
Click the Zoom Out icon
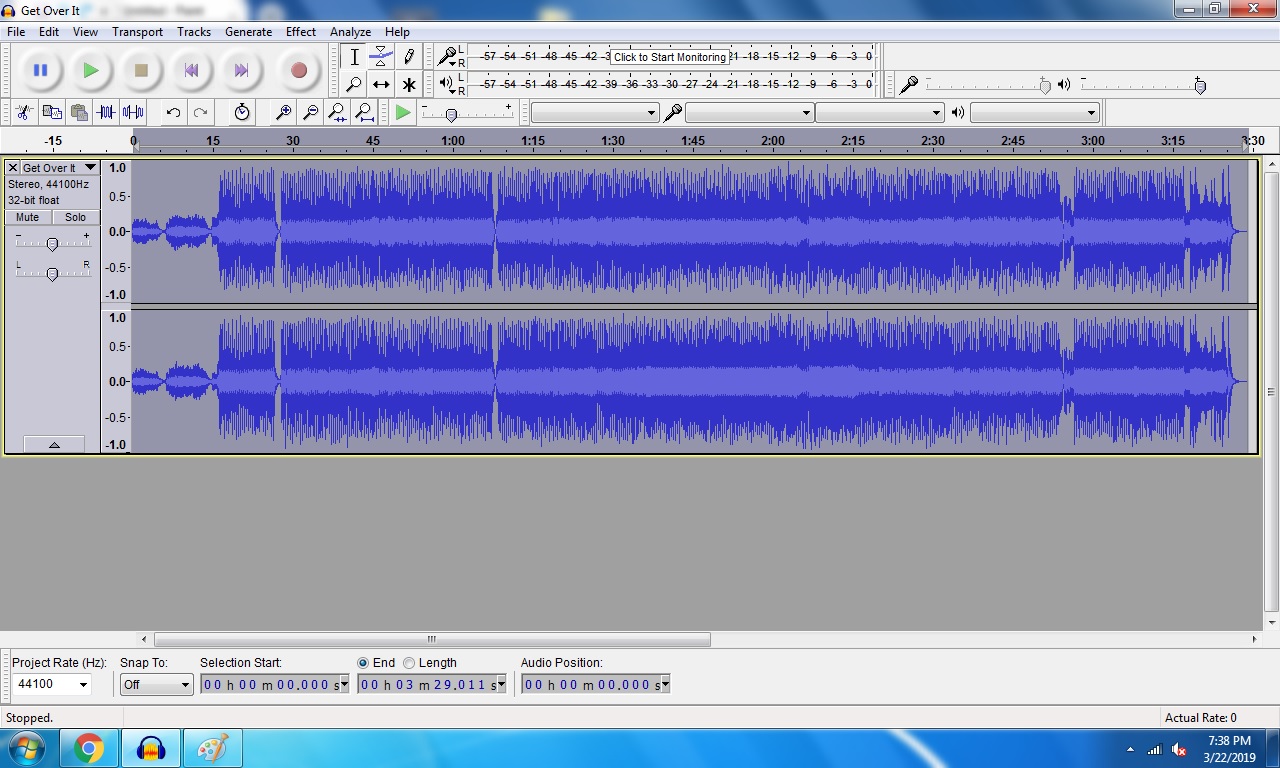click(311, 113)
